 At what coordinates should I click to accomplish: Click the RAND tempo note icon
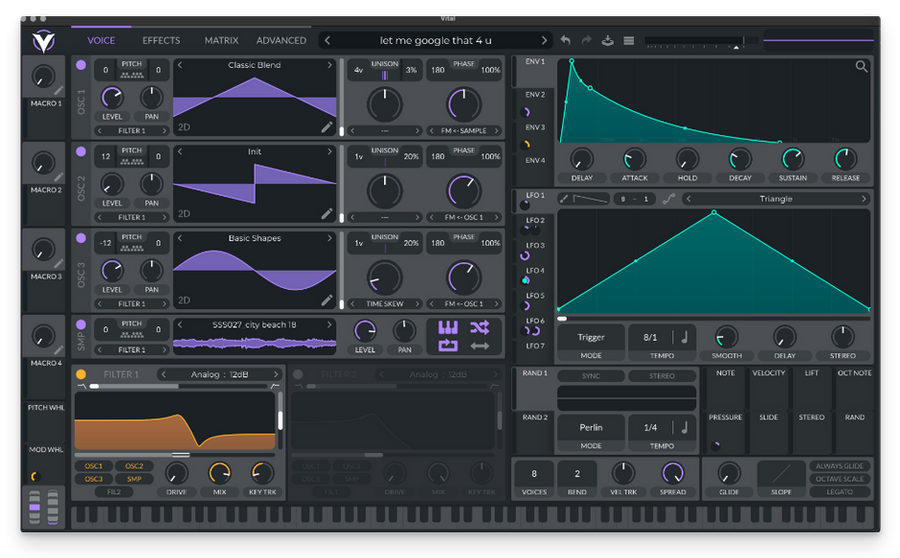685,427
